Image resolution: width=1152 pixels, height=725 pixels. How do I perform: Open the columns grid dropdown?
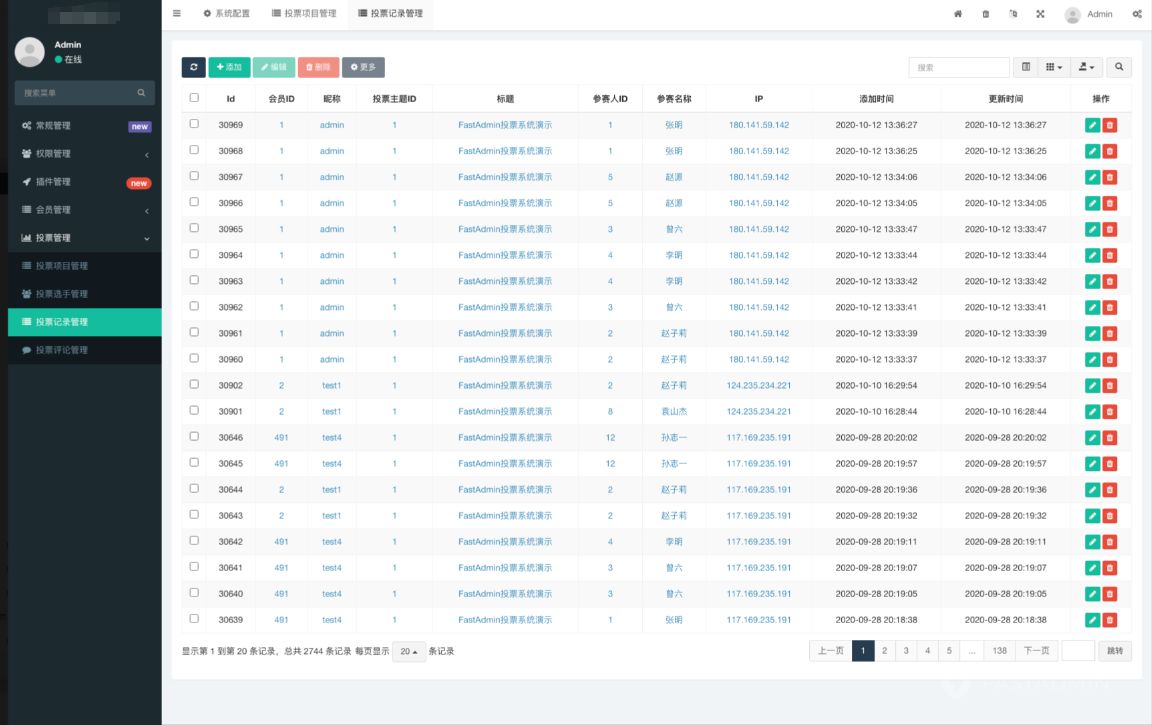pyautogui.click(x=1054, y=67)
